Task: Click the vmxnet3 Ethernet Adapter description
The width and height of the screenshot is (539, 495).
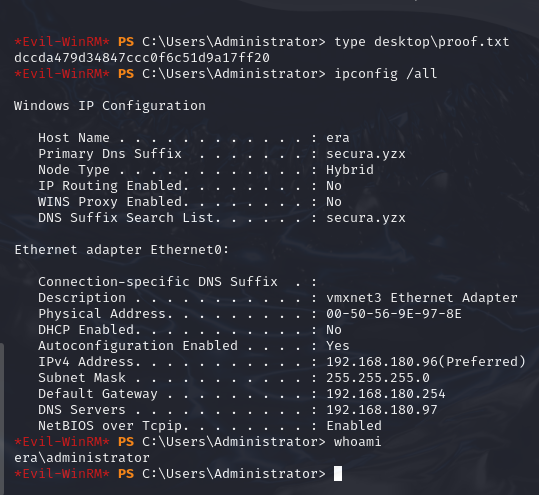Action: coord(422,298)
